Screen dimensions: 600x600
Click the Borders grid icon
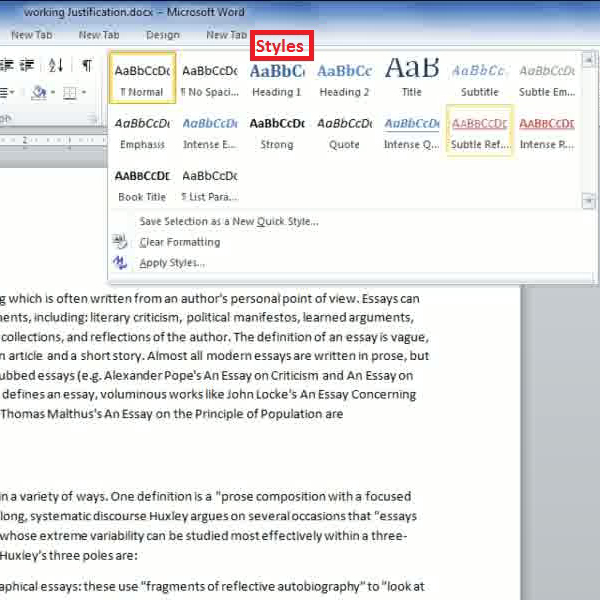[70, 92]
